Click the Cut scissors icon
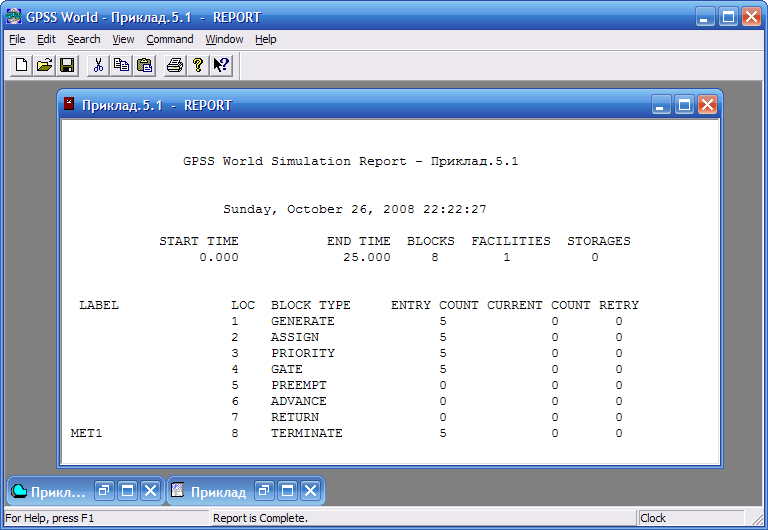Screen dimensions: 768x530 pos(98,65)
